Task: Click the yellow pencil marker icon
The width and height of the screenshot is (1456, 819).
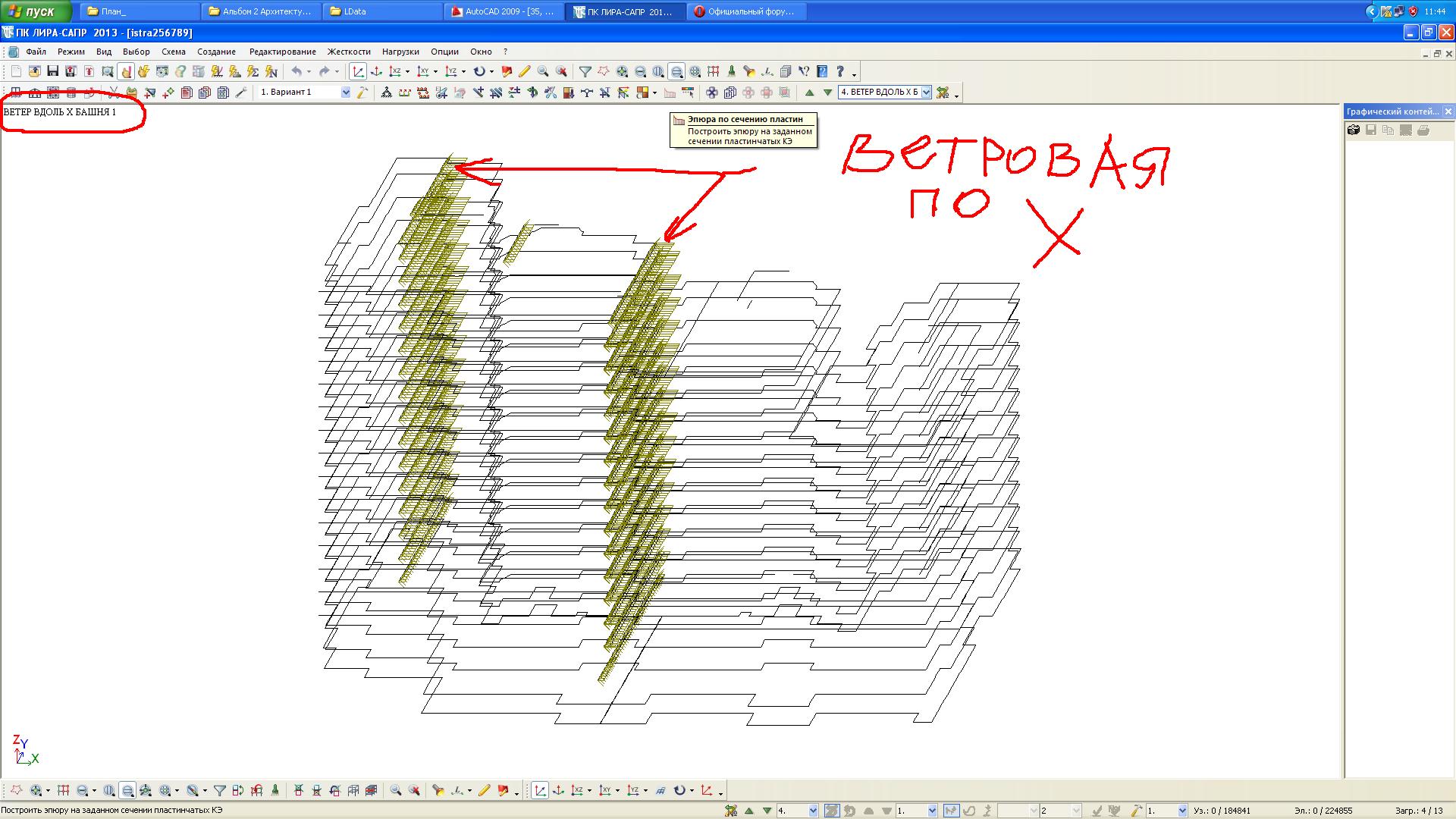Action: (524, 71)
